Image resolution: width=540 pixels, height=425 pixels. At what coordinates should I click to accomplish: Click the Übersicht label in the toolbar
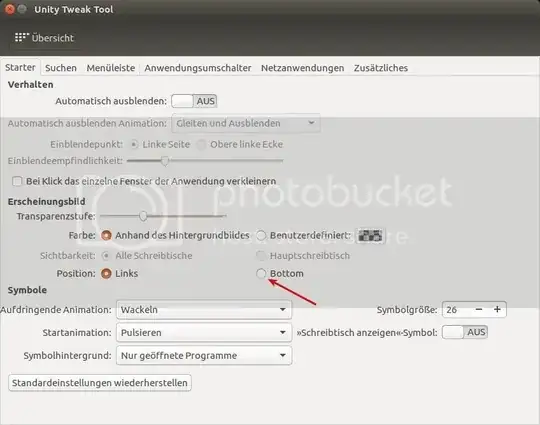point(53,38)
